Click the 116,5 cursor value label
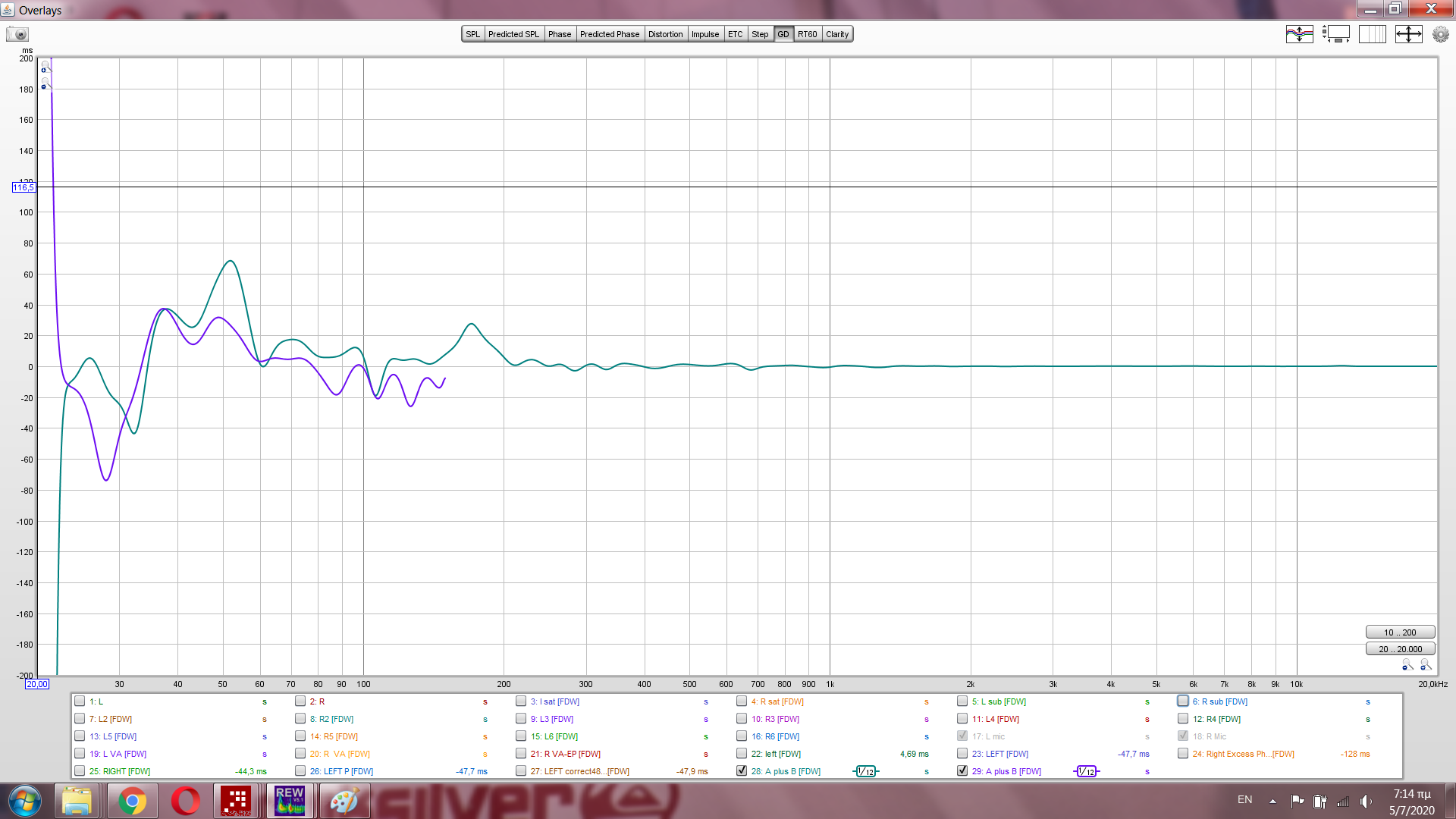Viewport: 1456px width, 819px height. pyautogui.click(x=23, y=187)
